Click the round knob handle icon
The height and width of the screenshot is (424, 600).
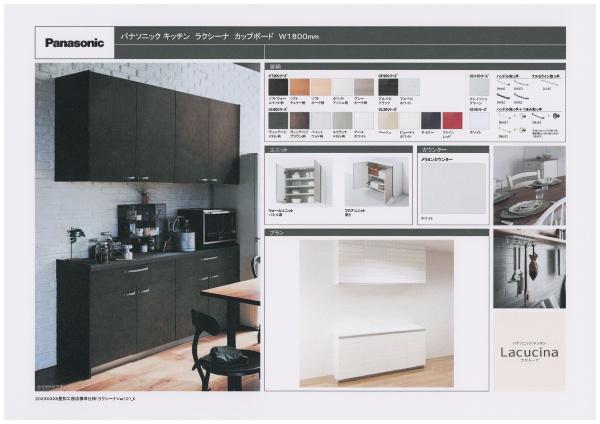coord(556,116)
